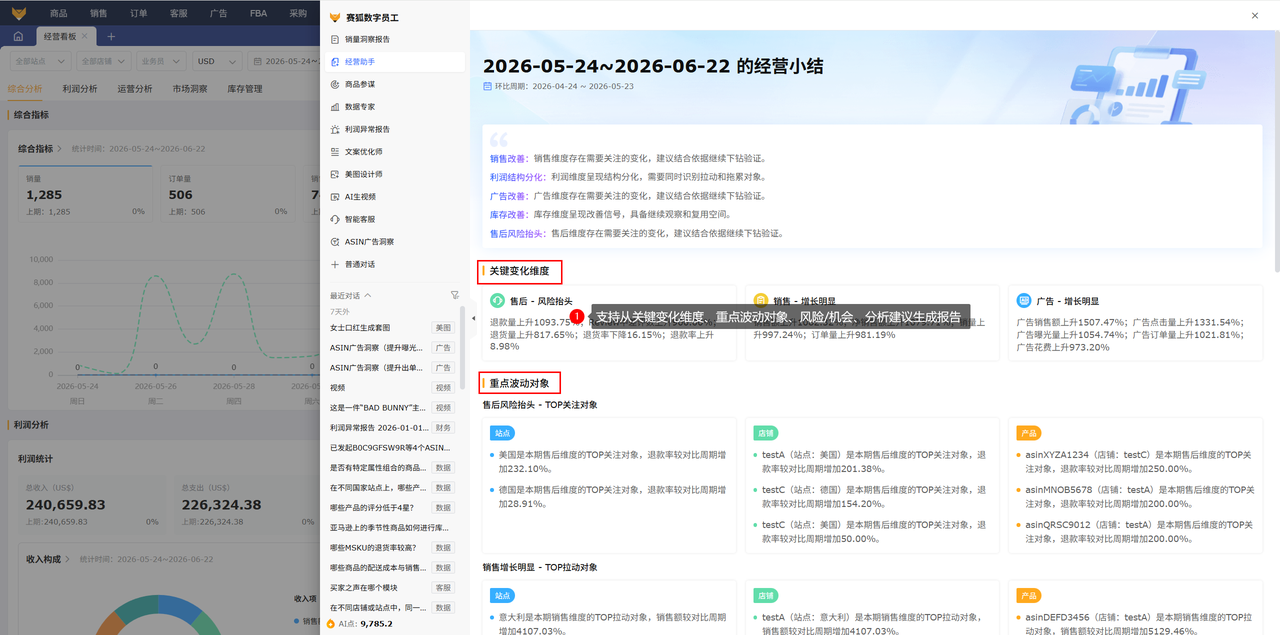
Task: Click the green 售后 - 风险抬头 card icon
Action: (497, 300)
